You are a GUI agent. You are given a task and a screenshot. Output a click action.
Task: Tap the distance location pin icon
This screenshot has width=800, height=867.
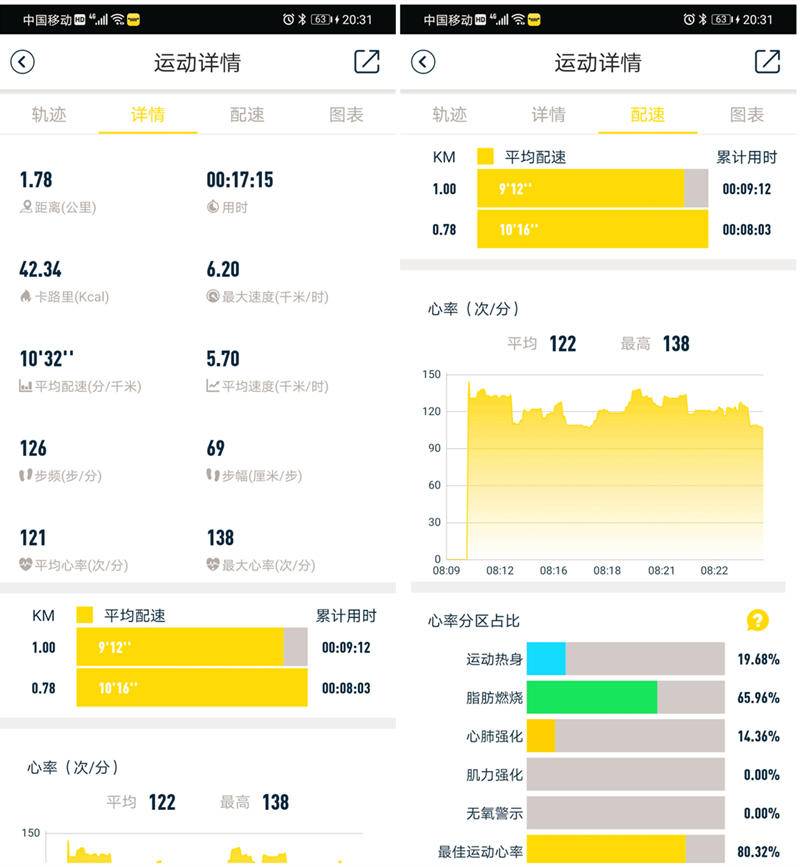pyautogui.click(x=26, y=207)
